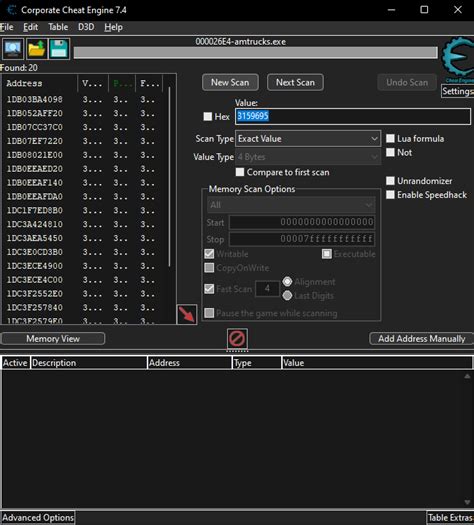Open the Edit menu

(30, 27)
